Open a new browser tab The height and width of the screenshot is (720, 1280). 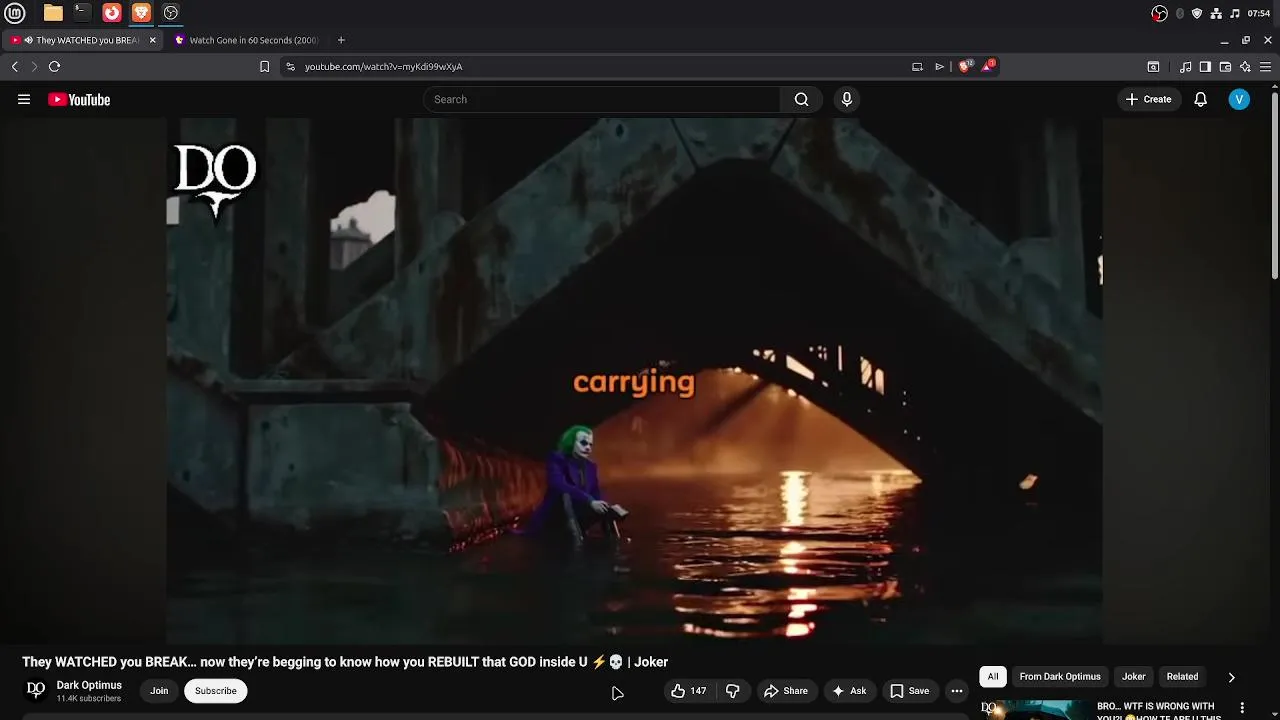tap(341, 40)
